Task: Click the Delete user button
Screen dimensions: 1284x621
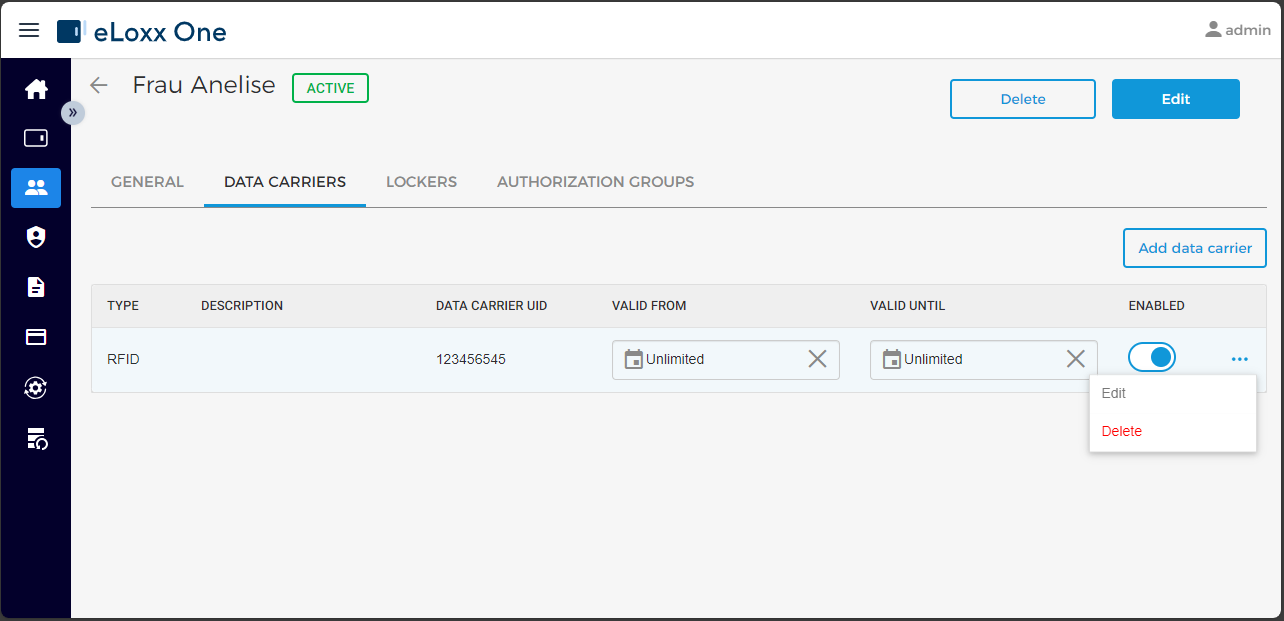Action: tap(1023, 99)
